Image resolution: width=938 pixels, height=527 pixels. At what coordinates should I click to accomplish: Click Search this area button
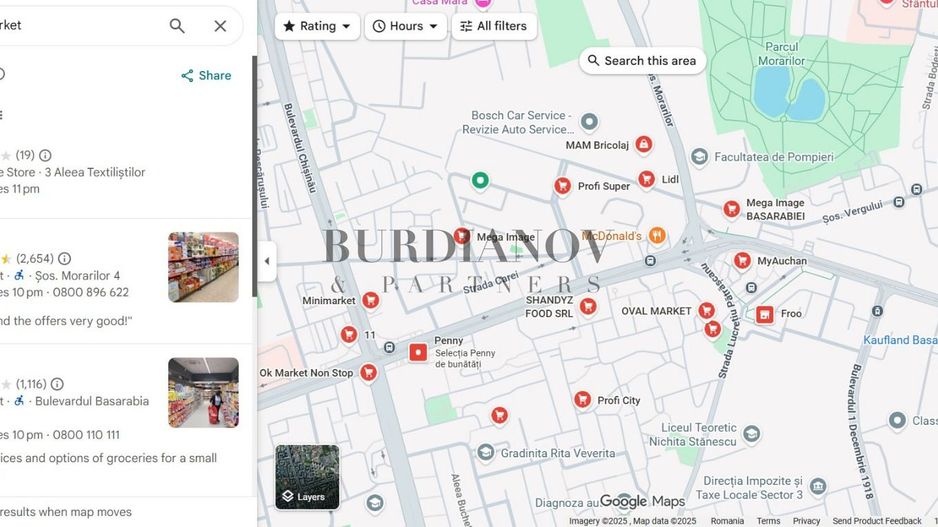click(x=642, y=61)
